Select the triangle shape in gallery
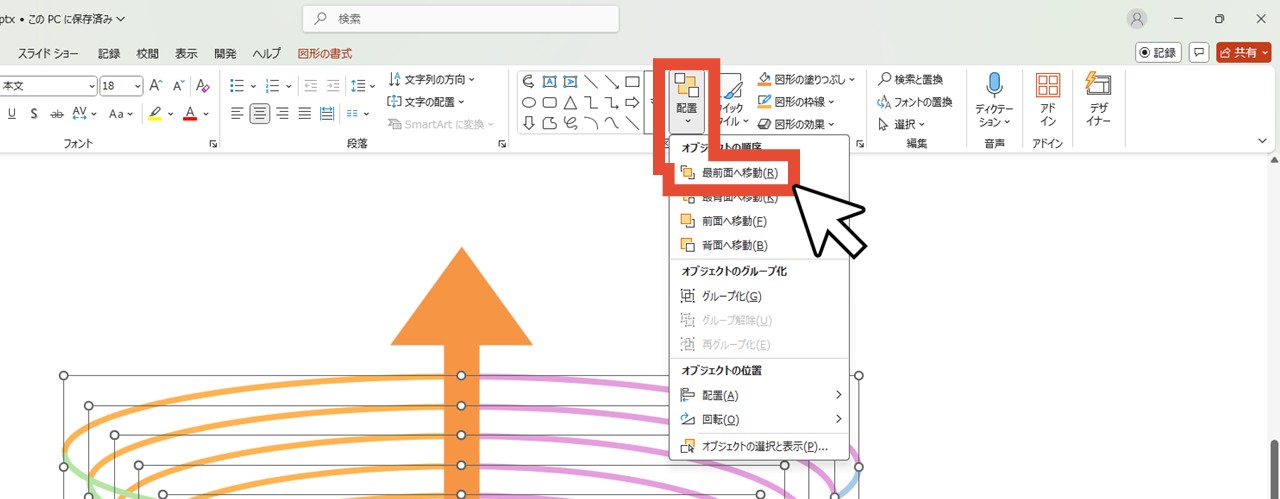1280x499 pixels. [x=570, y=103]
